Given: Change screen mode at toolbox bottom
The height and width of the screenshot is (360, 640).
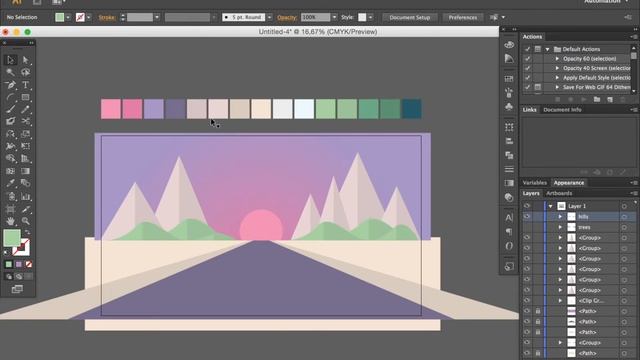Looking at the screenshot, I should click(17, 289).
